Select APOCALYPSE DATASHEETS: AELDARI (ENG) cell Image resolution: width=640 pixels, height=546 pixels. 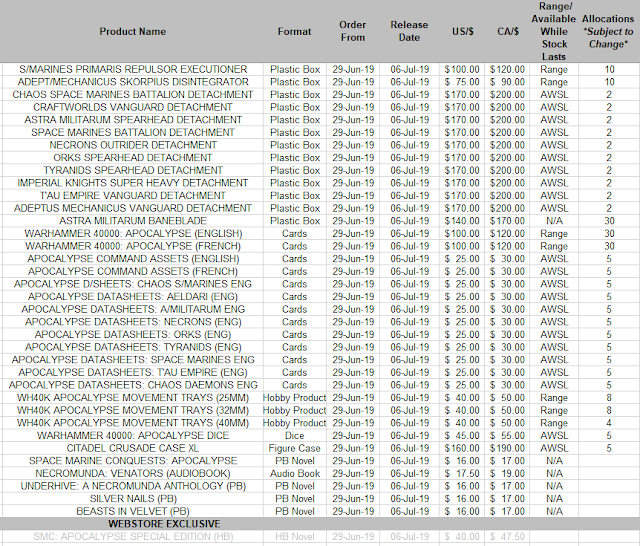(x=133, y=297)
